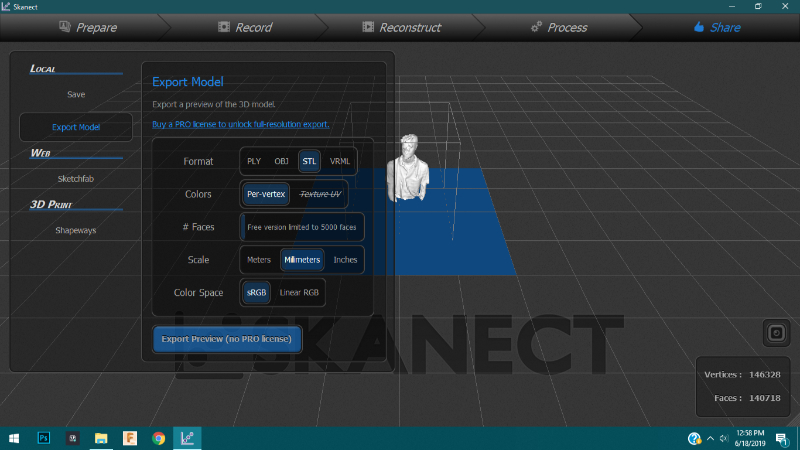Select Export Model in the sidebar
The width and height of the screenshot is (800, 450).
pyautogui.click(x=76, y=127)
